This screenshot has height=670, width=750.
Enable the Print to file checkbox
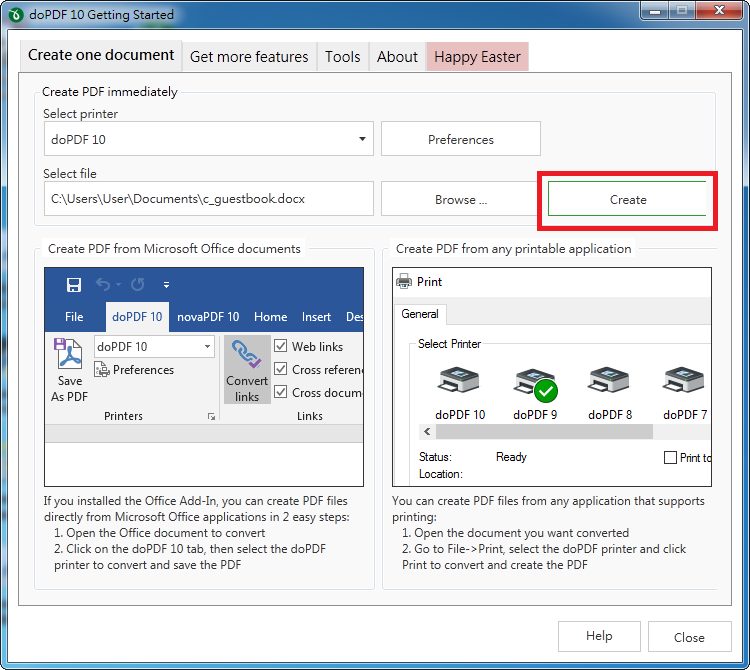671,458
